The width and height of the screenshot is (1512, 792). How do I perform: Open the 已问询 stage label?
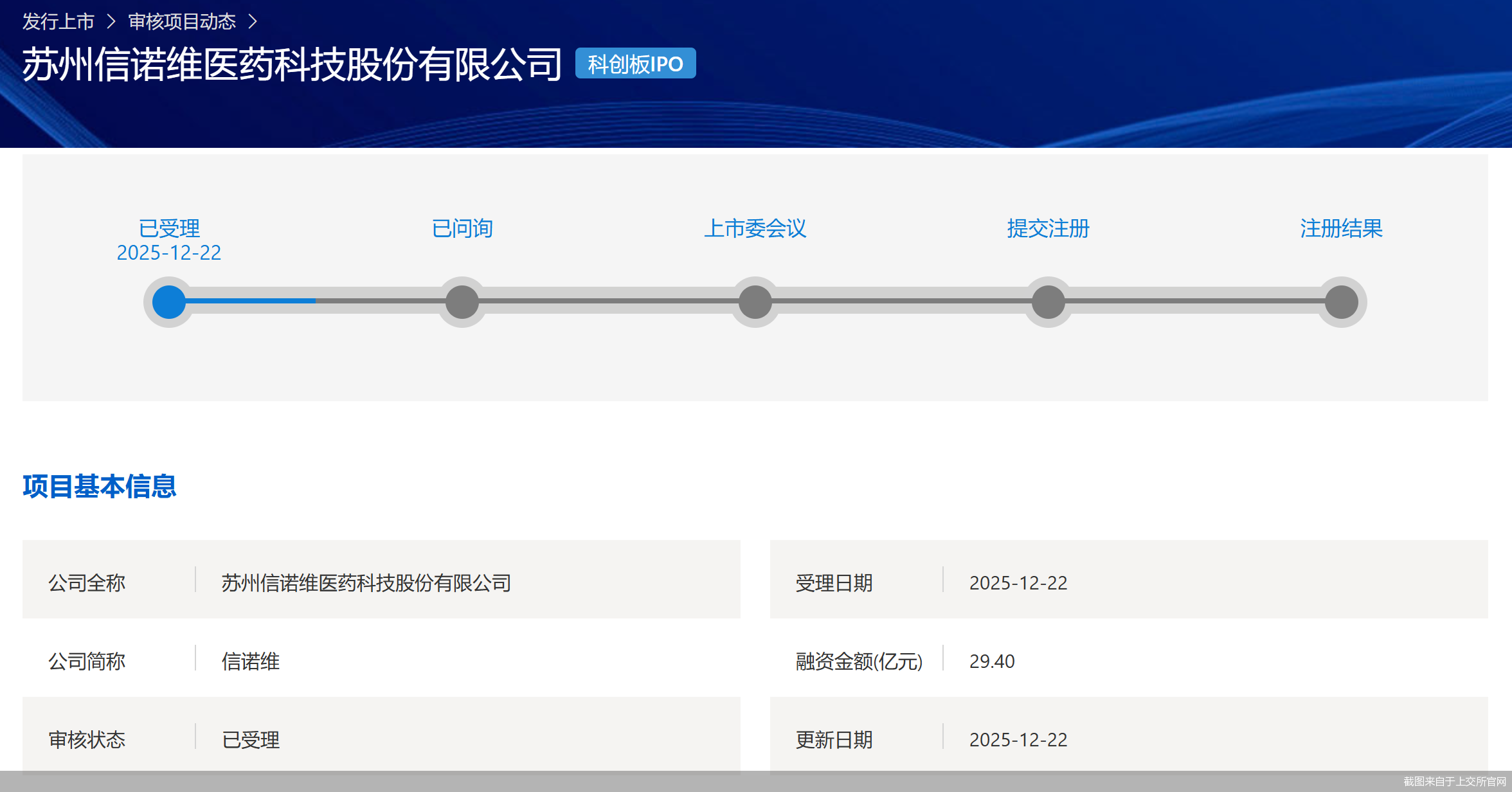[x=461, y=228]
